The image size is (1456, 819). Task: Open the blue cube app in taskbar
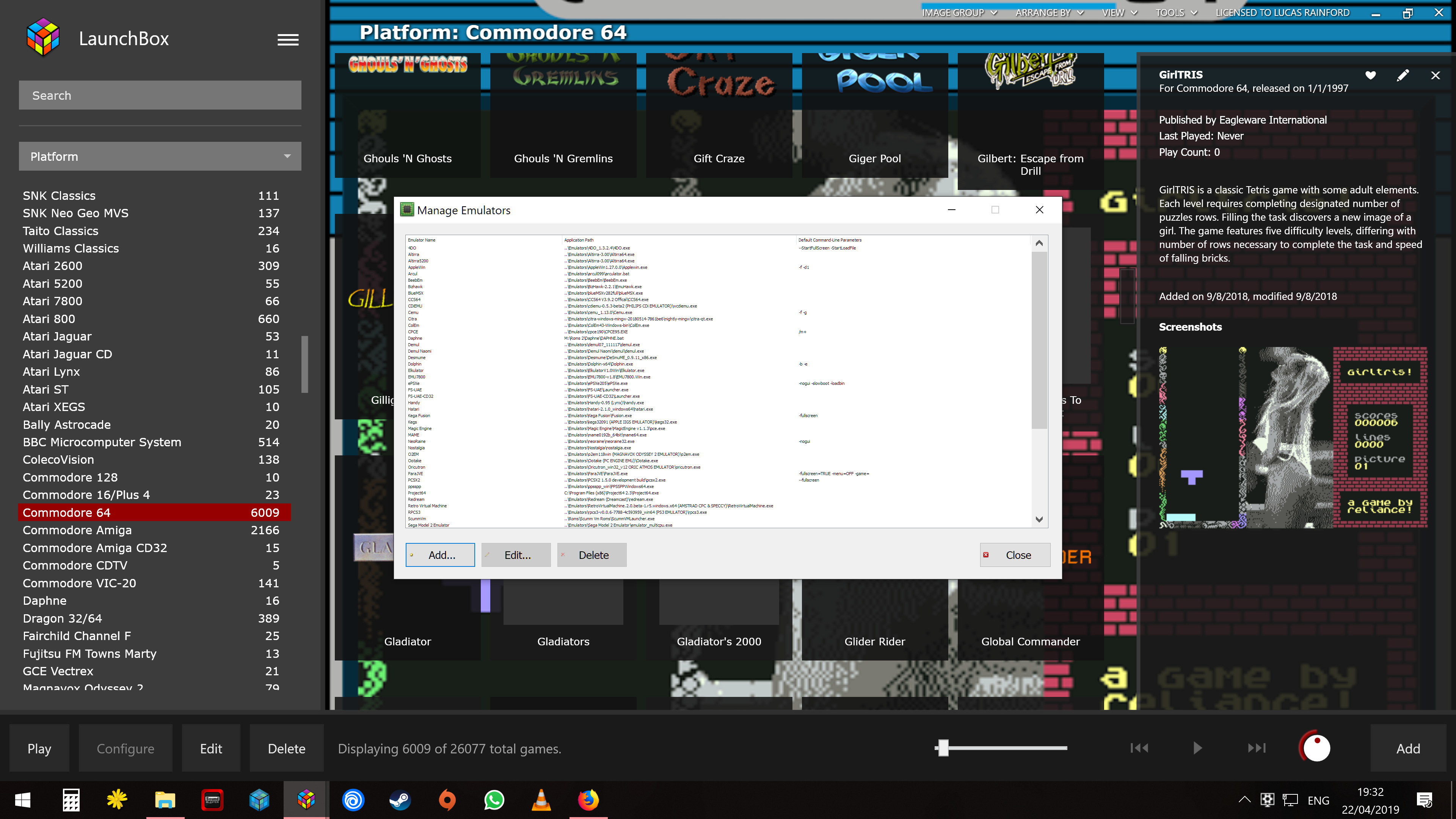point(259,800)
